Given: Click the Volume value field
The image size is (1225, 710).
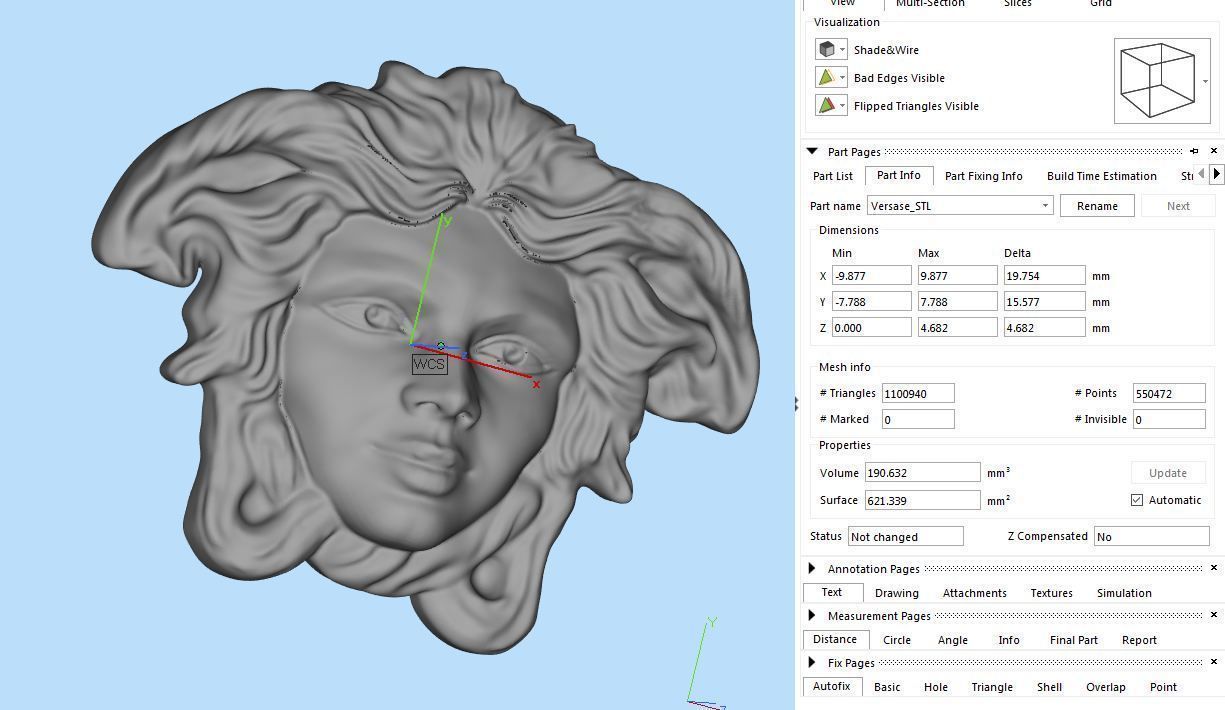Looking at the screenshot, I should click(922, 472).
